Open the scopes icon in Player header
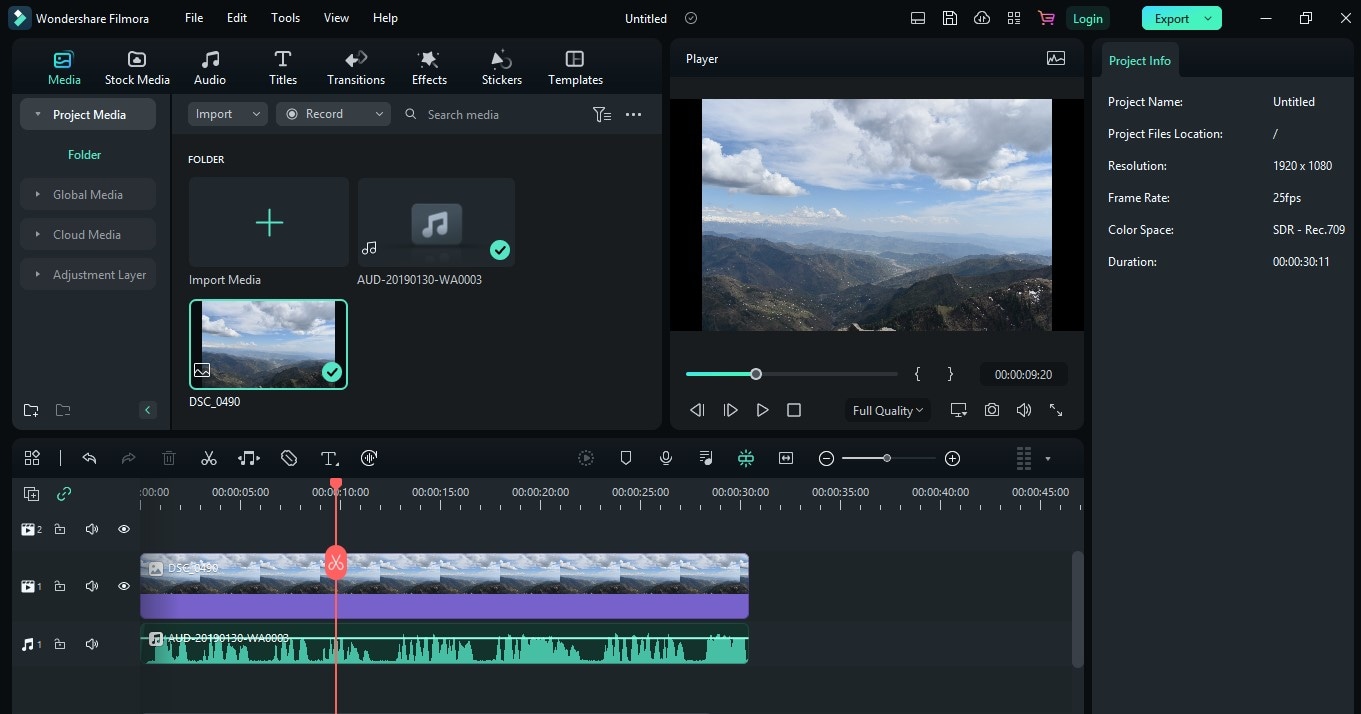The height and width of the screenshot is (714, 1361). pyautogui.click(x=1056, y=58)
